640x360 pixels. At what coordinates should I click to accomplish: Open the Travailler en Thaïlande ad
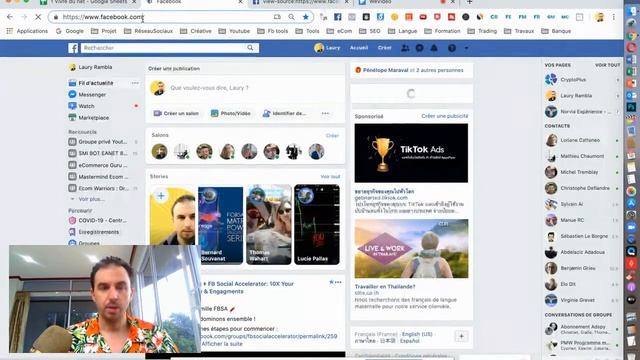pyautogui.click(x=411, y=249)
